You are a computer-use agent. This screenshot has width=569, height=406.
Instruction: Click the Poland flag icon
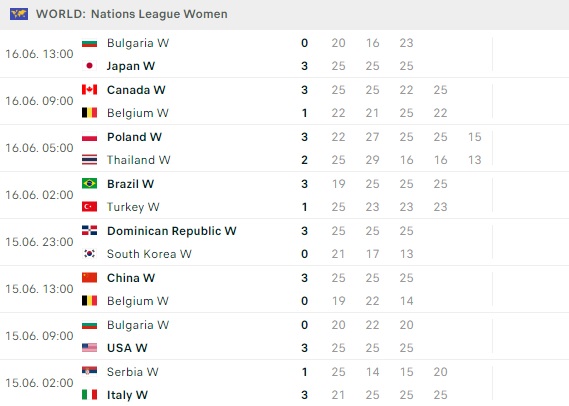[89, 137]
